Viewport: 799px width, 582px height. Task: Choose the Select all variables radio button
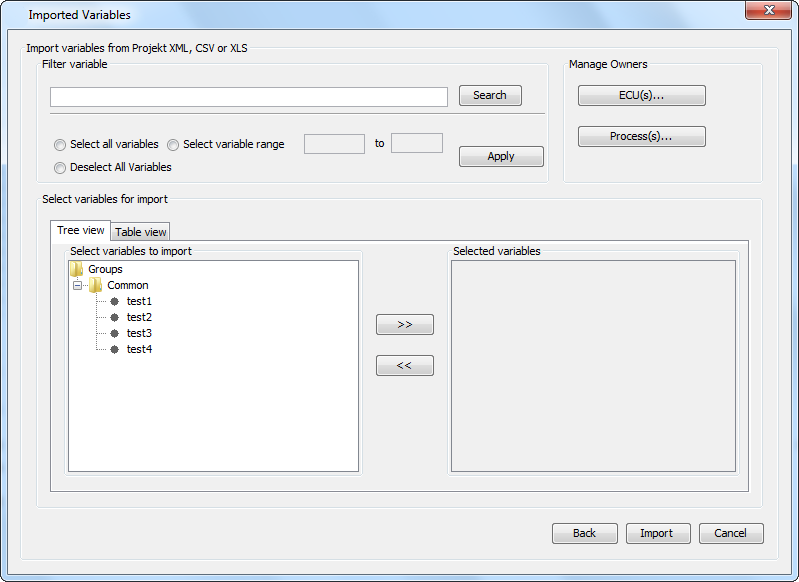pyautogui.click(x=60, y=145)
